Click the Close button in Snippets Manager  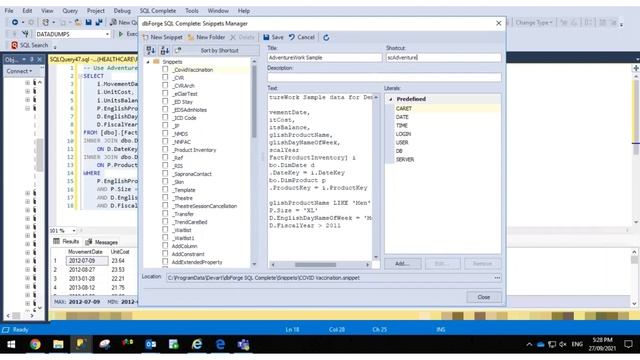click(x=484, y=297)
